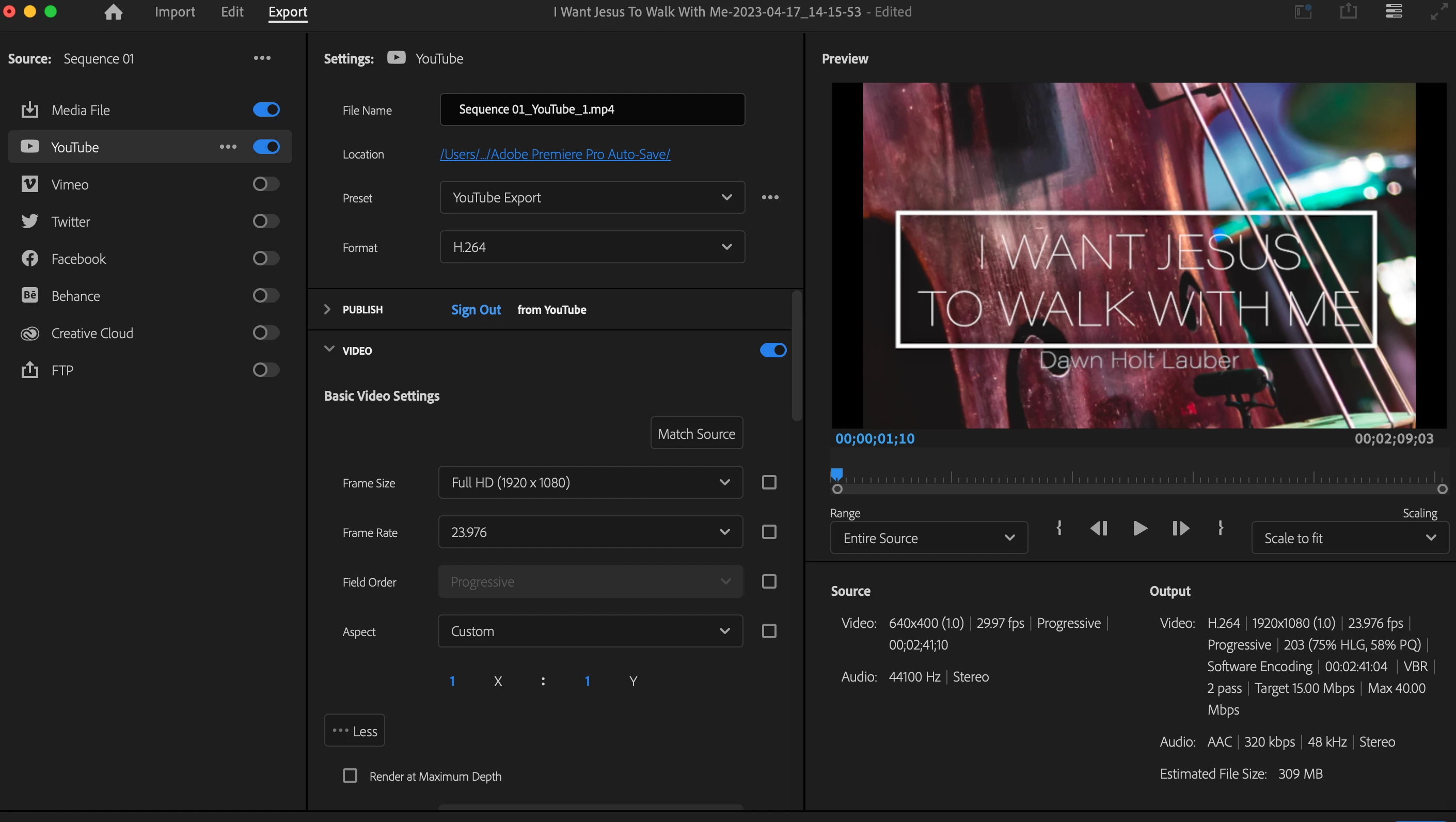Image resolution: width=1456 pixels, height=822 pixels.
Task: Open the Format H.264 dropdown
Action: (592, 247)
